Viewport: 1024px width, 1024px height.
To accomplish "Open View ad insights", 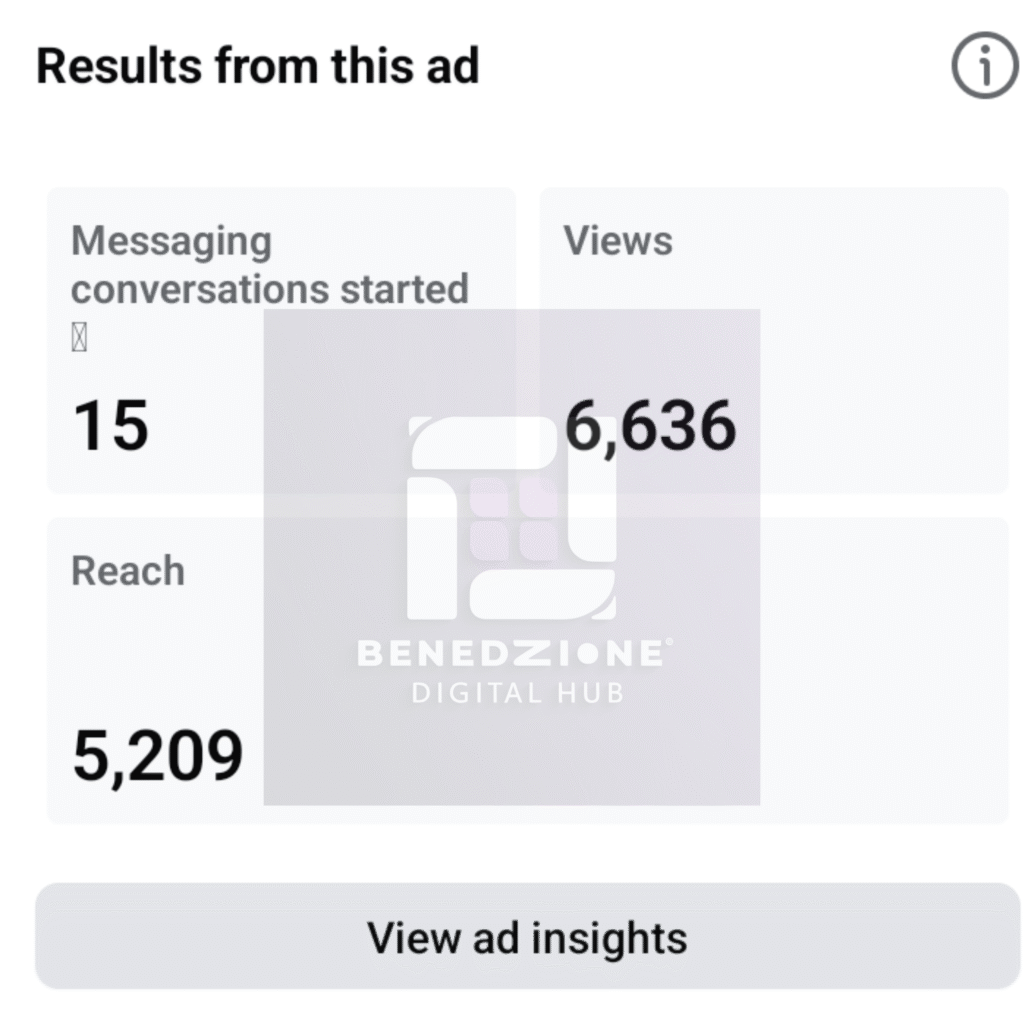I will click(x=527, y=937).
